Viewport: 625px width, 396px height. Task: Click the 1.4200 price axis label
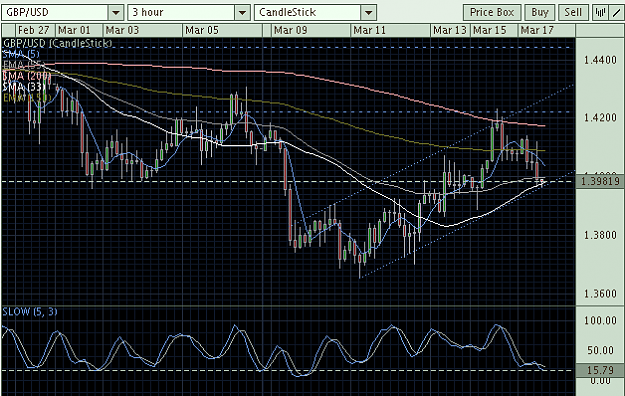click(600, 118)
